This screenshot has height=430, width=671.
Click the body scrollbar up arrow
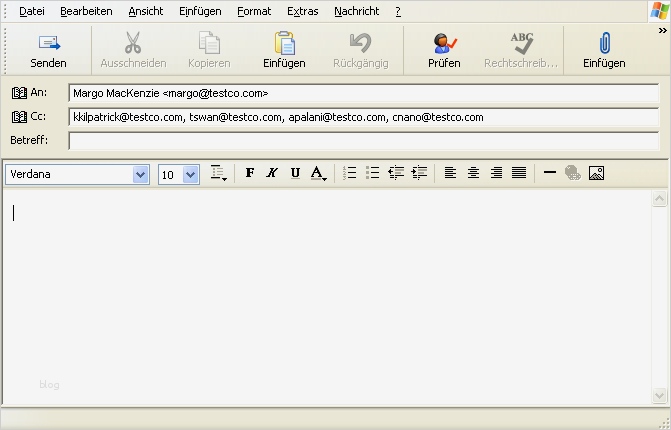point(659,199)
